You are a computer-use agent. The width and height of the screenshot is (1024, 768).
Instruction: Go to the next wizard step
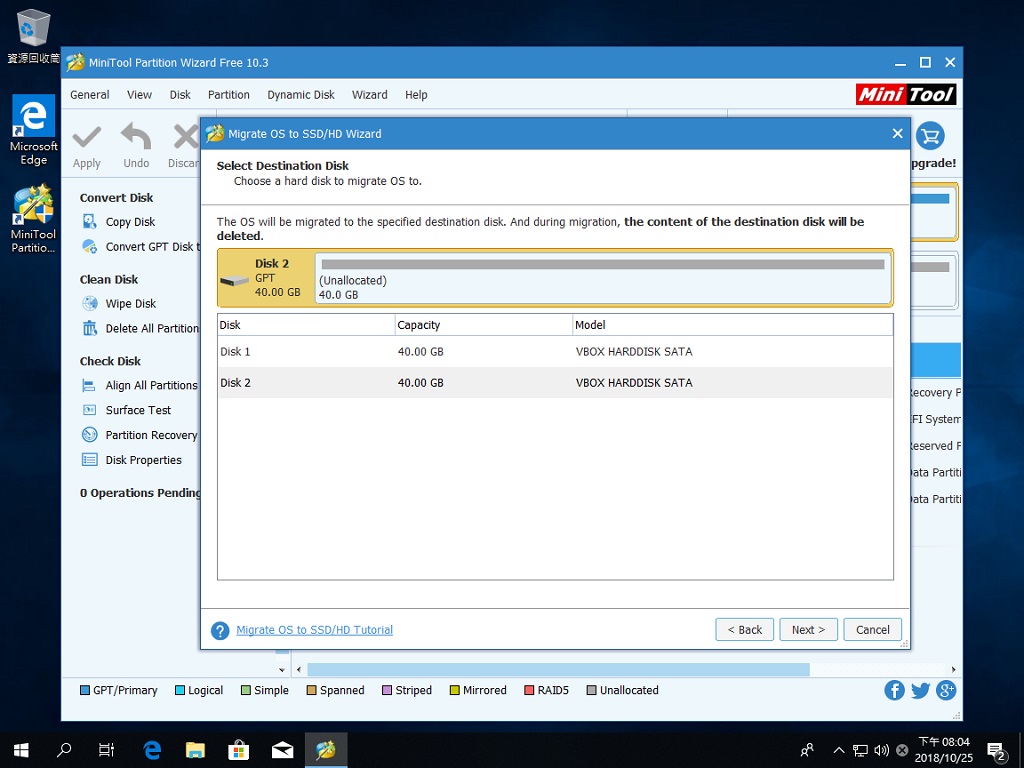[x=808, y=630]
